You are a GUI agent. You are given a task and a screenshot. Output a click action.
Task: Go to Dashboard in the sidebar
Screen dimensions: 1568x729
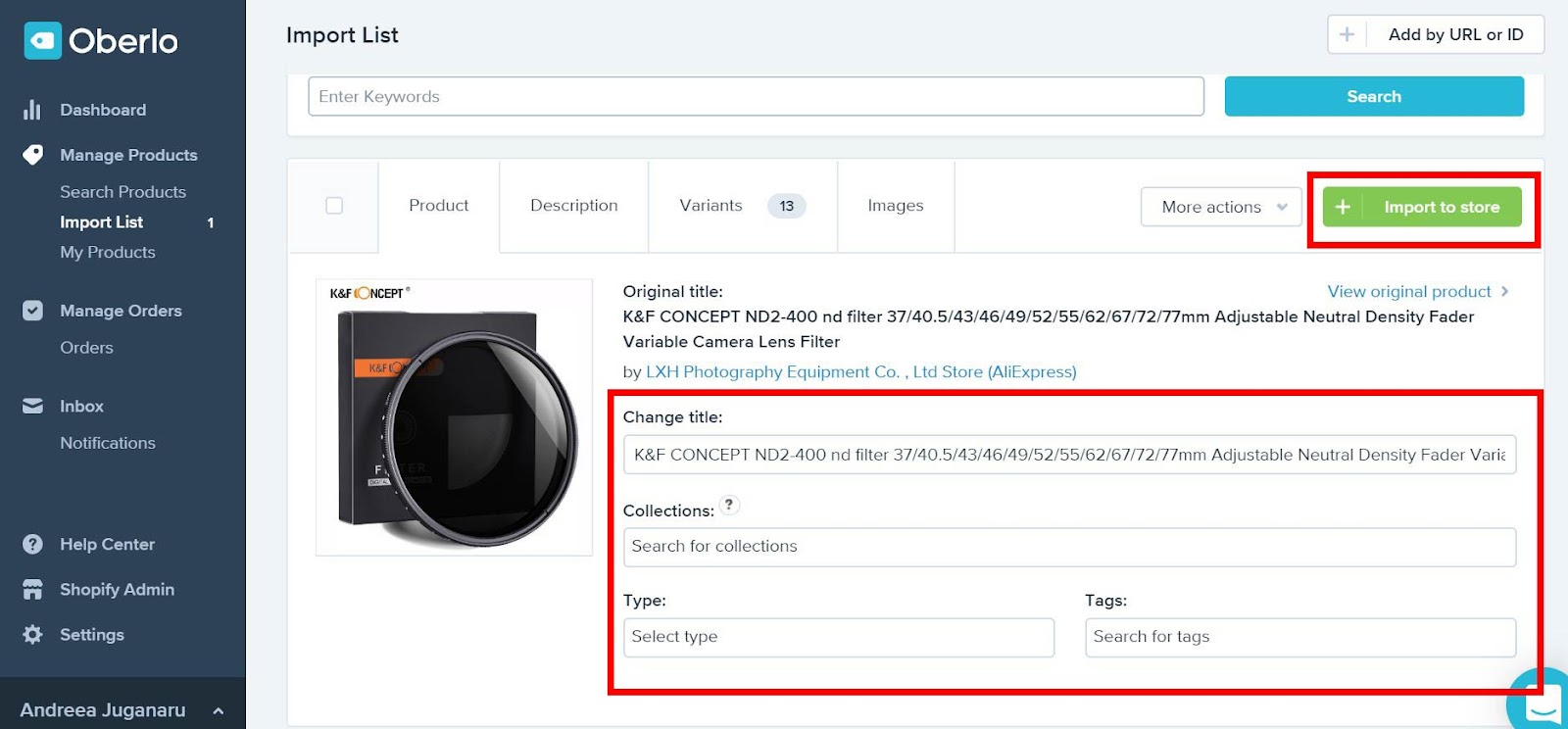click(103, 110)
